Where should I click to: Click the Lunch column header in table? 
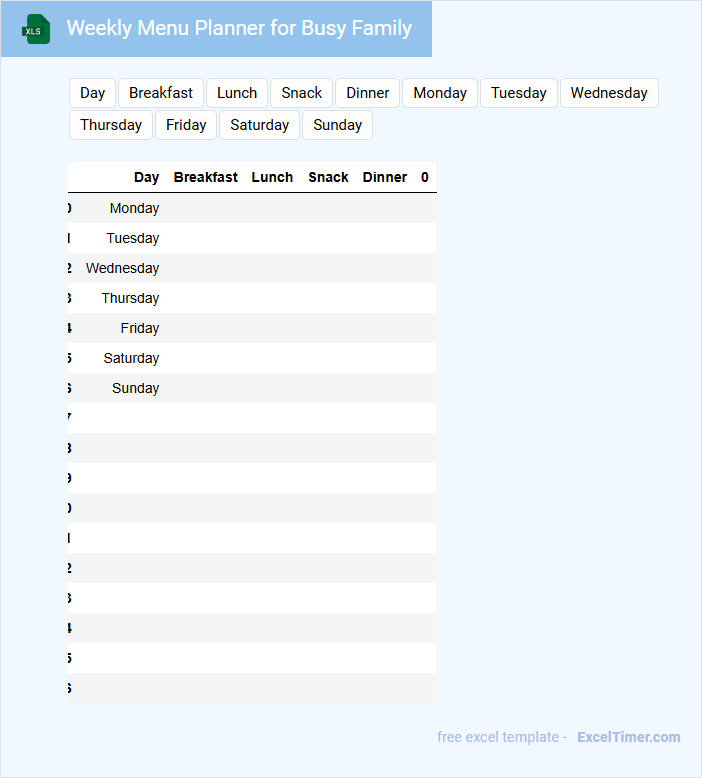pos(272,177)
